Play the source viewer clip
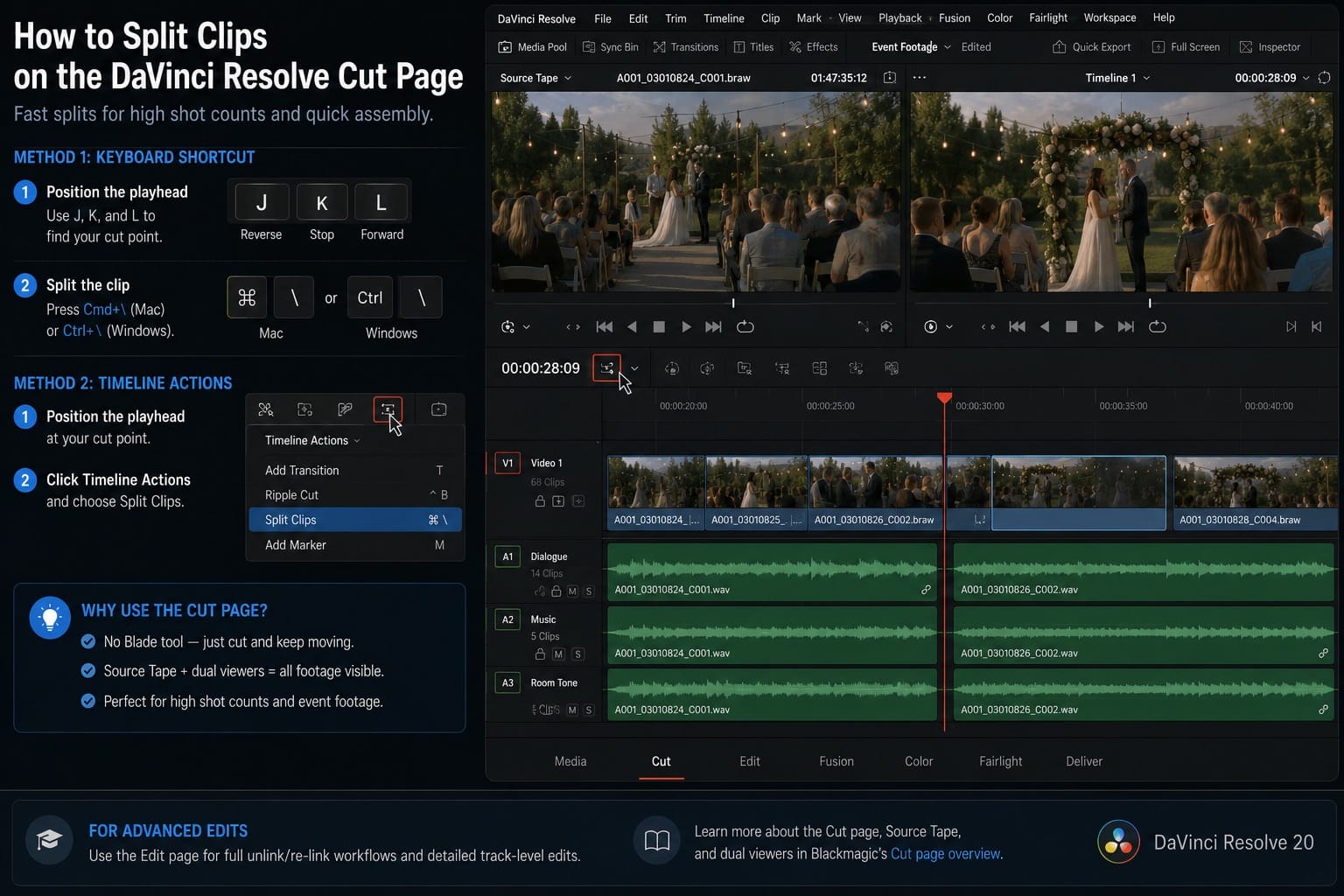 click(x=686, y=326)
